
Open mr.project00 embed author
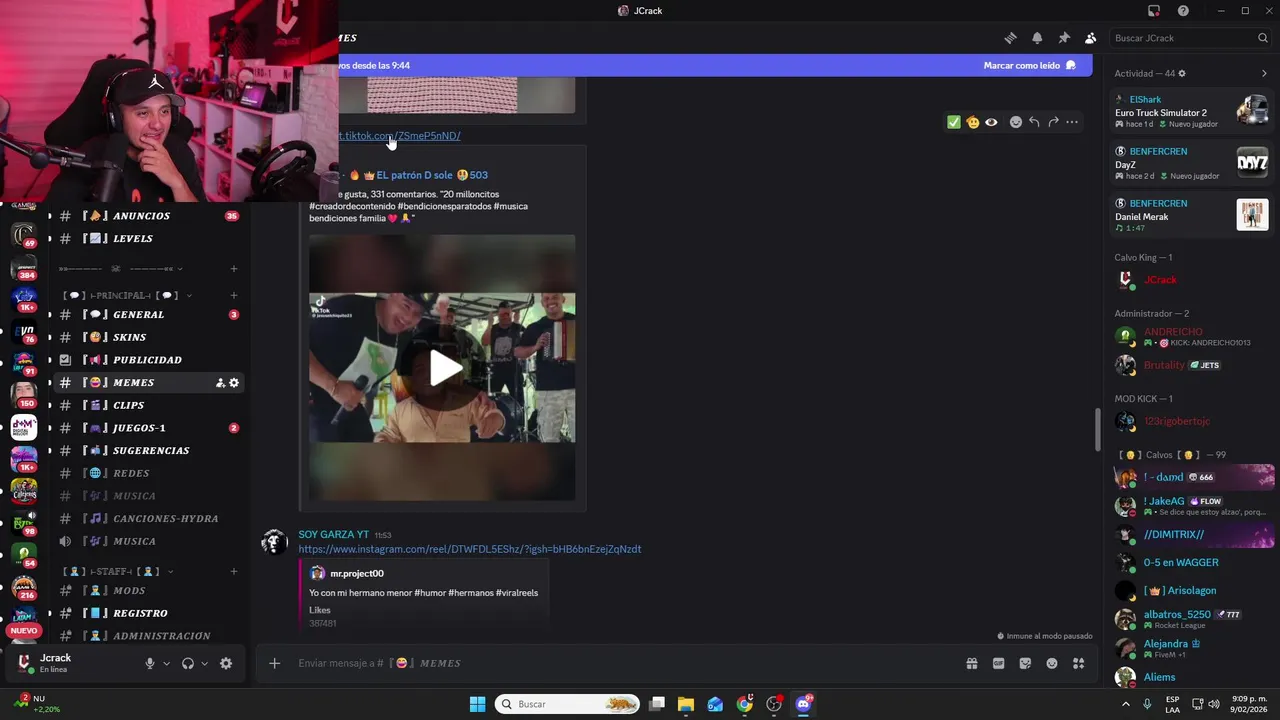pyautogui.click(x=357, y=574)
